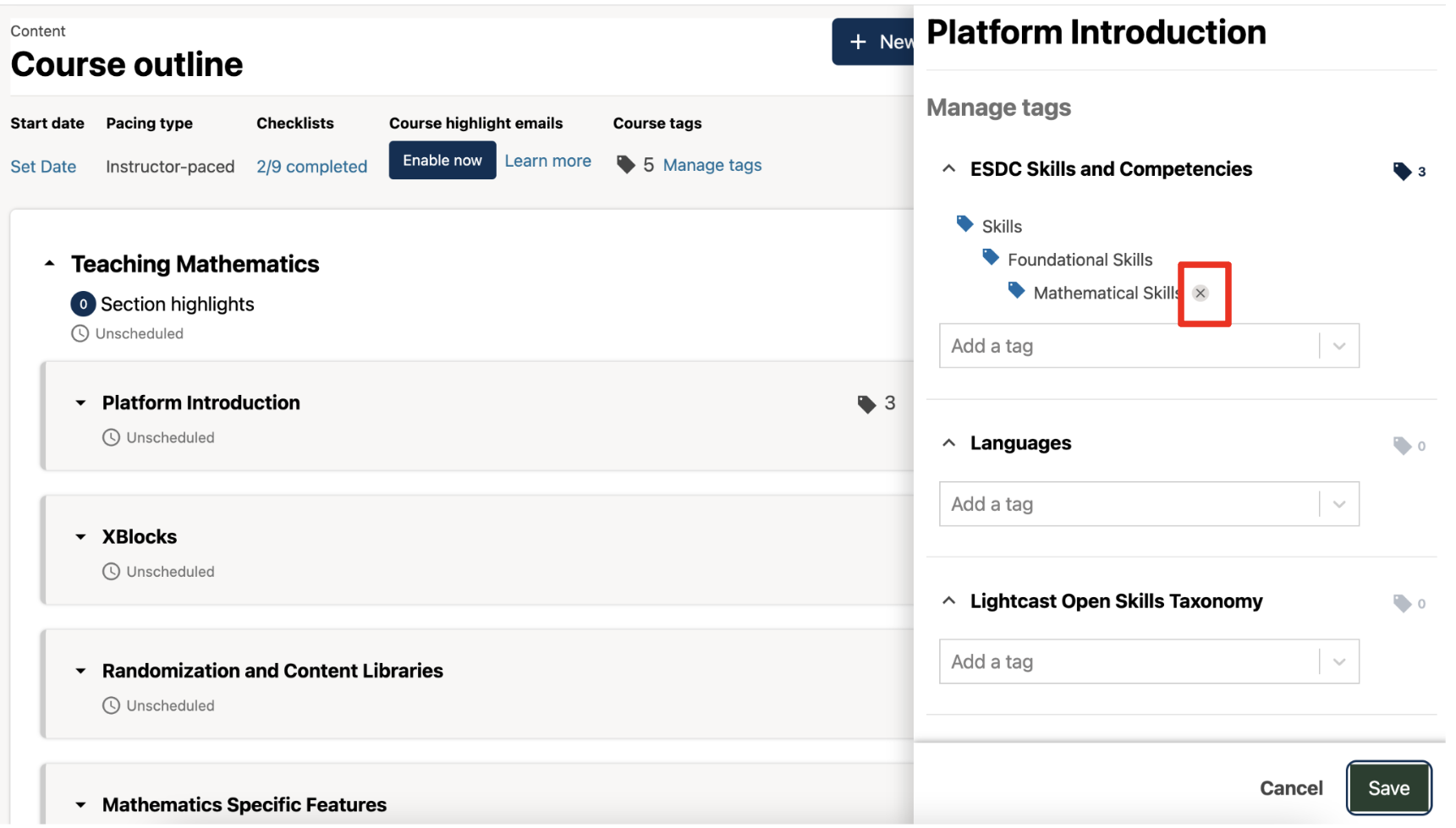1456x828 pixels.
Task: Open the Lightcast Add a tag dropdown arrow
Action: tap(1338, 662)
